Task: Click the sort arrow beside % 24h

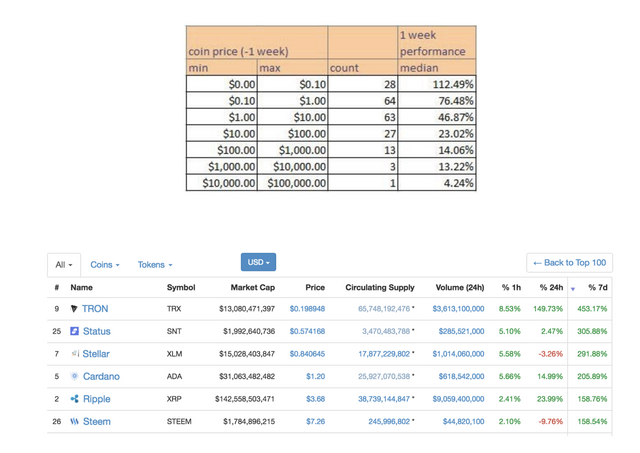Action: click(573, 289)
